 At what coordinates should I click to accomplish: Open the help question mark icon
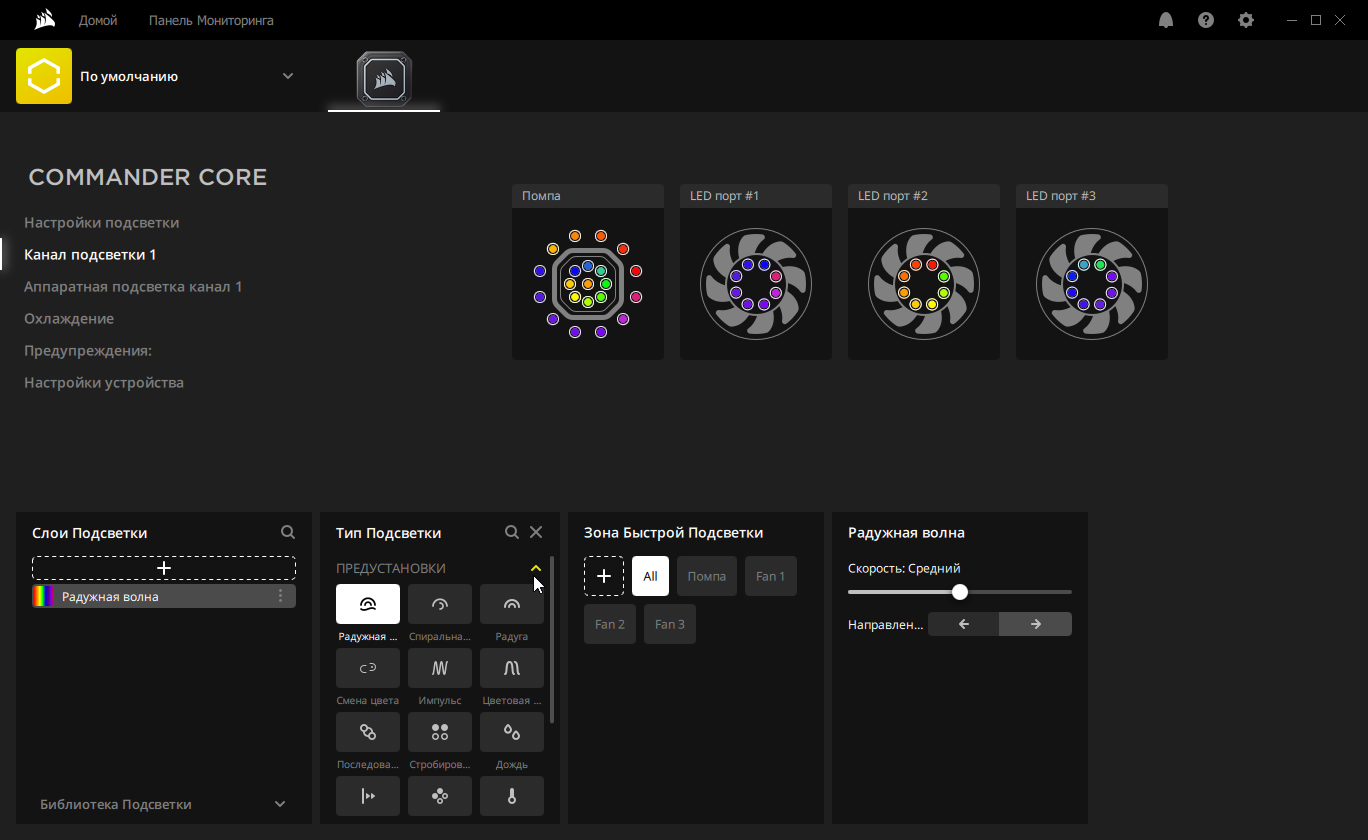click(1206, 20)
